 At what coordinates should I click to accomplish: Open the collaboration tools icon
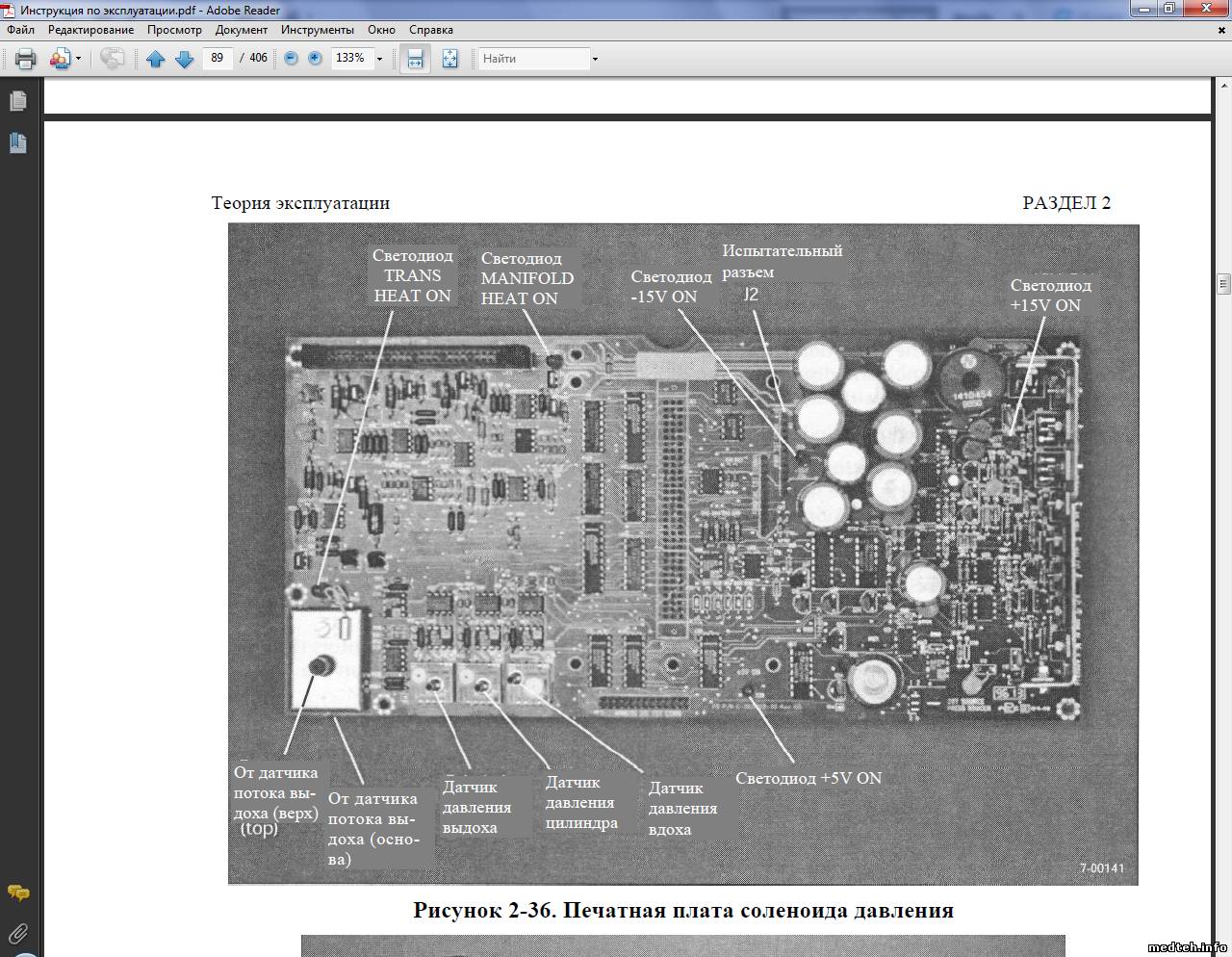[60, 59]
